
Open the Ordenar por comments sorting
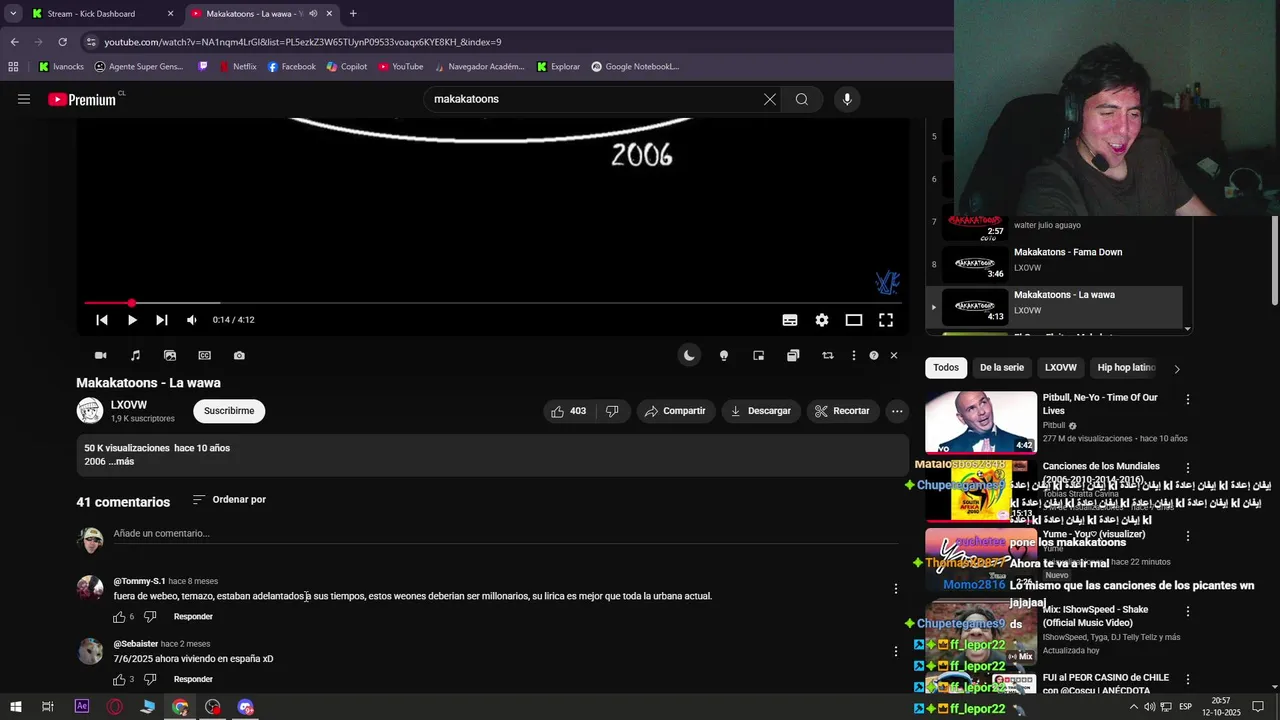(229, 499)
